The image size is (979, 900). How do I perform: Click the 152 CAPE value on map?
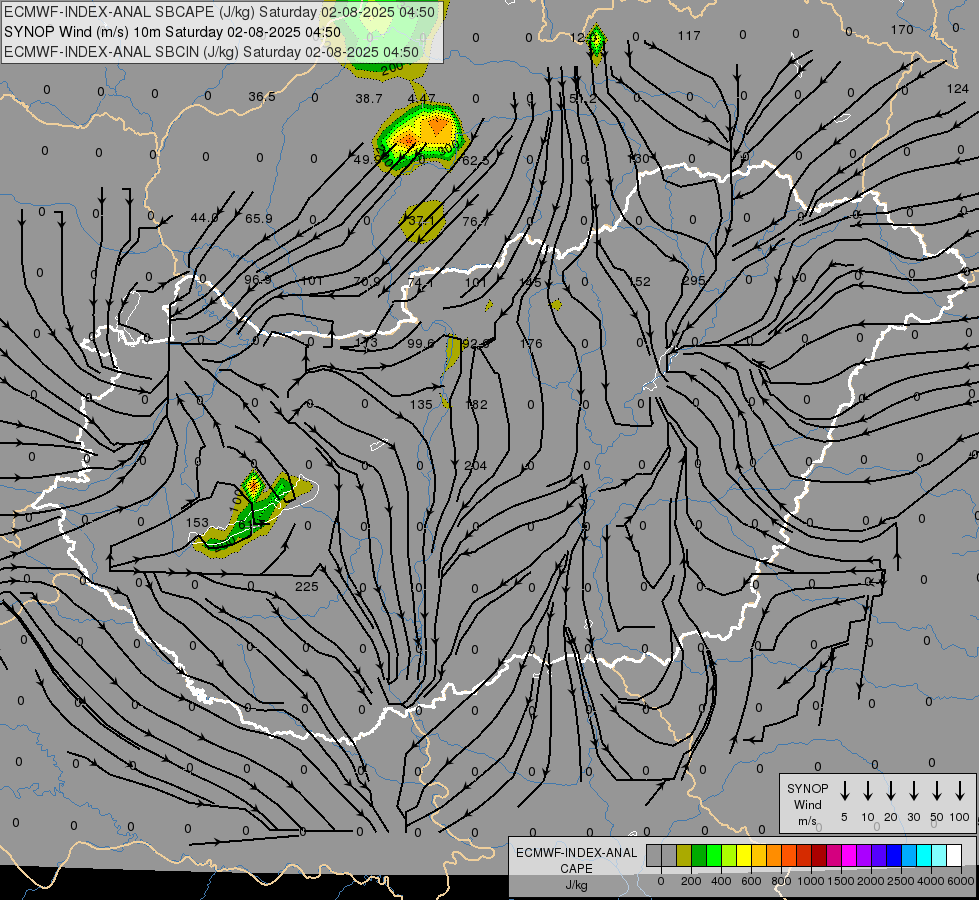(639, 282)
